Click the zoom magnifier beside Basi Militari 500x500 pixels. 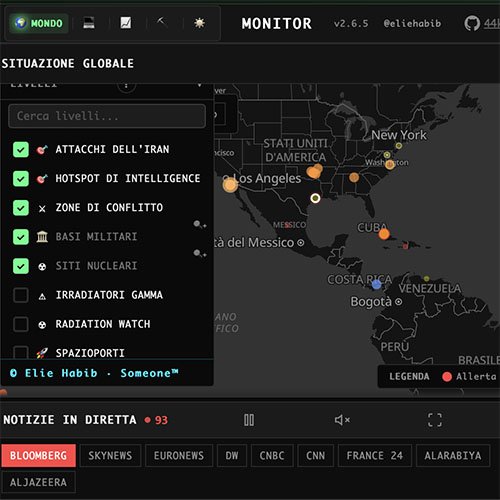[x=199, y=224]
